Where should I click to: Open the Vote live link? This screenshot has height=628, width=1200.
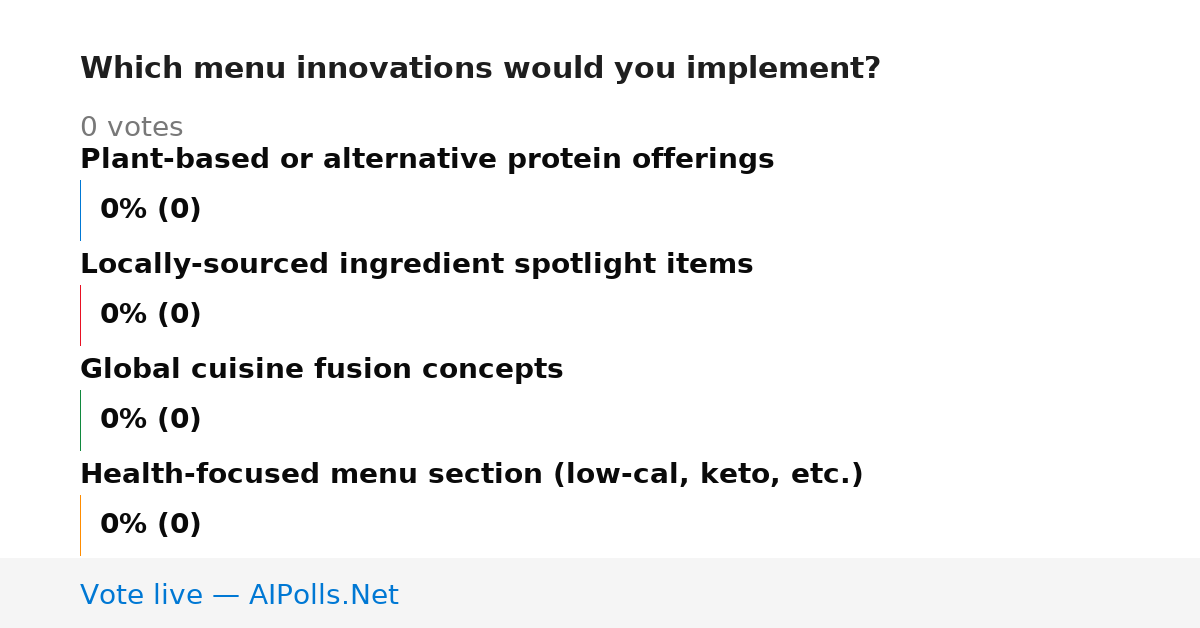239,596
